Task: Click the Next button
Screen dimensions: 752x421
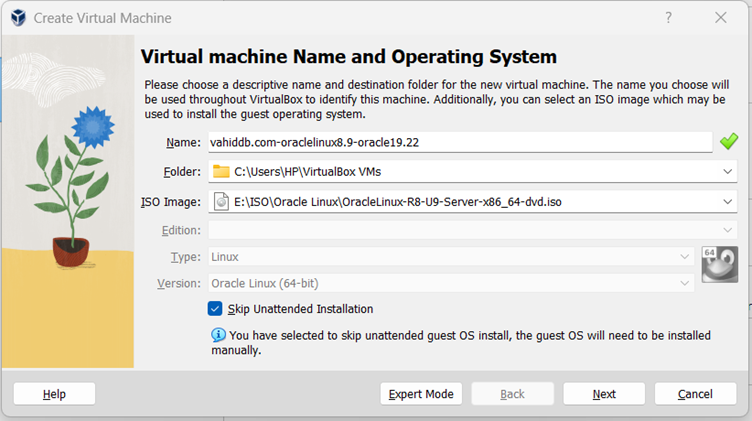Action: tap(603, 394)
